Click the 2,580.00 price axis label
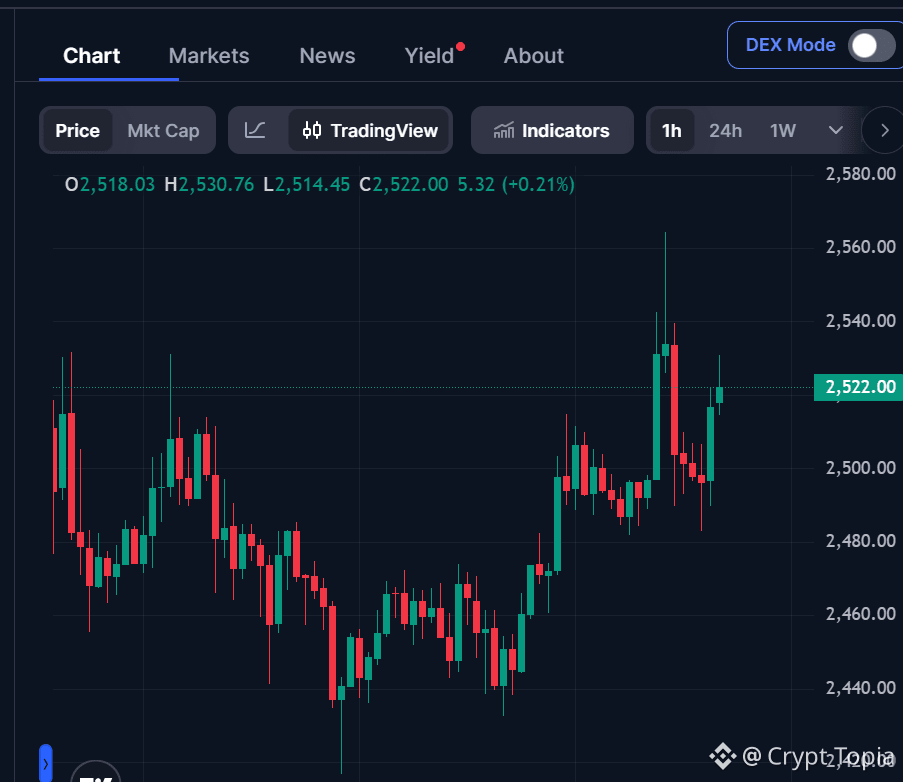Viewport: 903px width, 782px height. (860, 173)
